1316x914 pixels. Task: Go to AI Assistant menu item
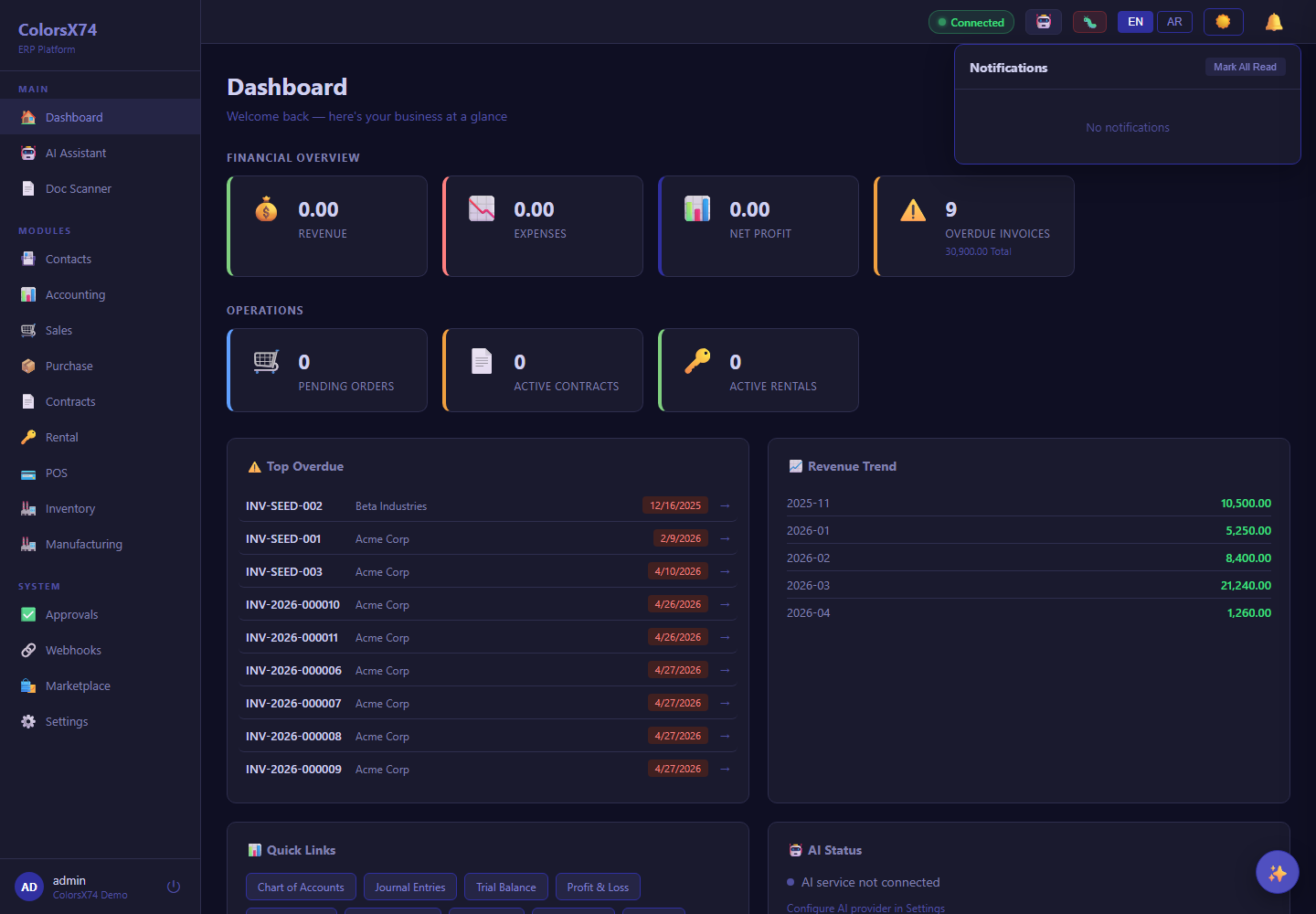[101, 153]
